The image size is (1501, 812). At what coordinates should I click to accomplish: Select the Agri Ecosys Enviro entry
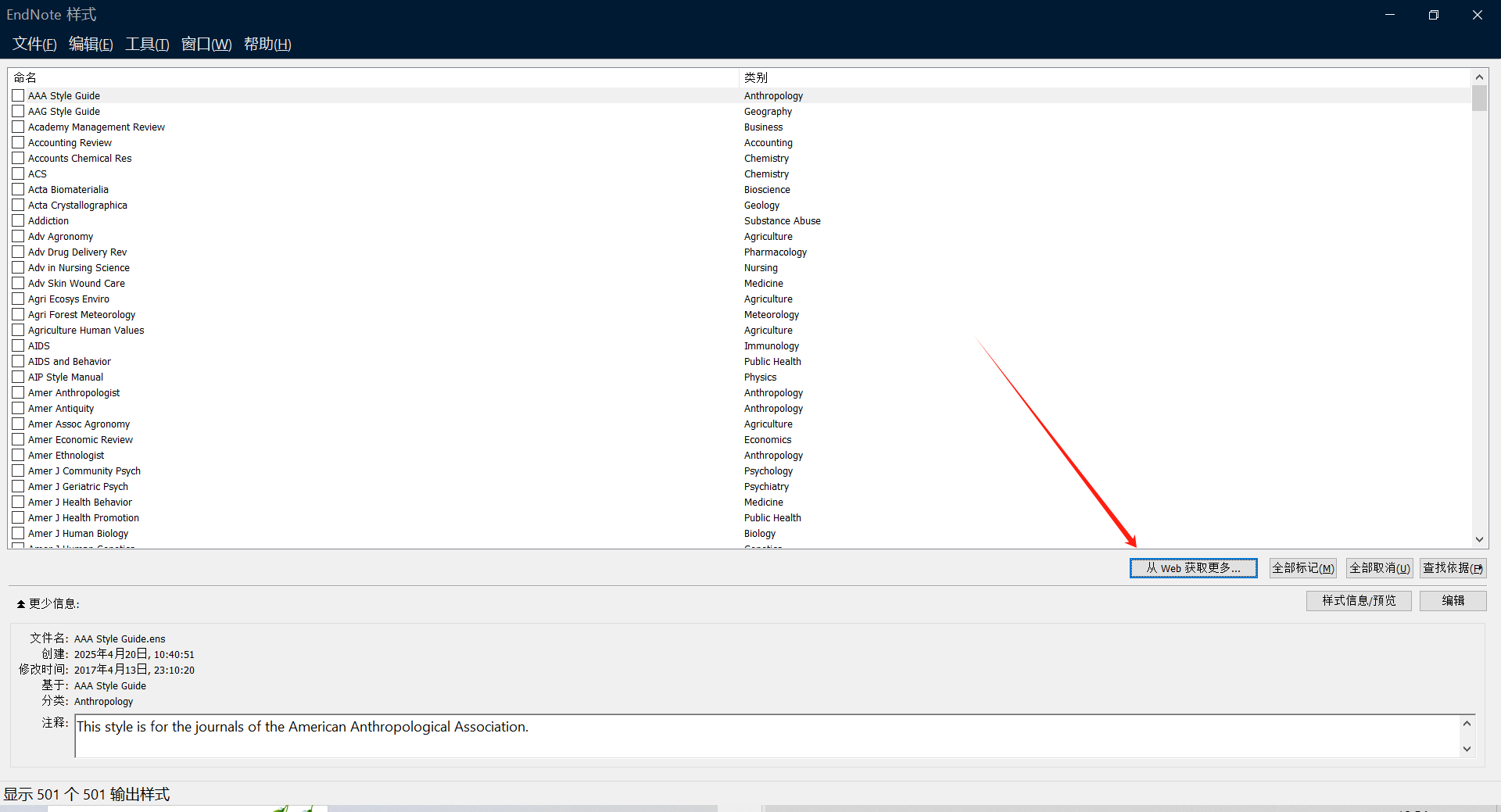pos(69,299)
